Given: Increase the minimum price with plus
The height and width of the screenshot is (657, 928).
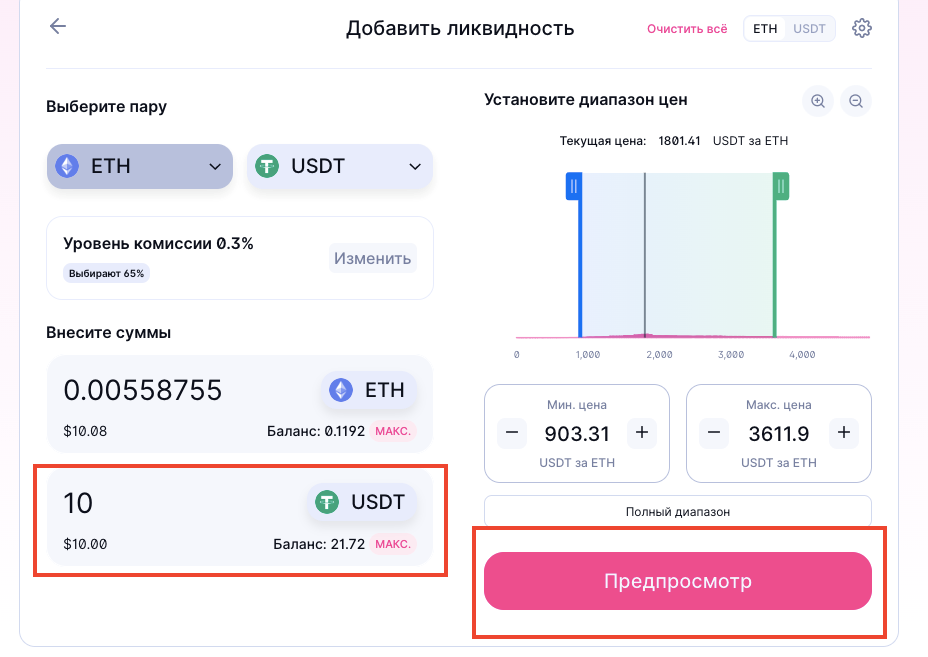Looking at the screenshot, I should point(642,434).
